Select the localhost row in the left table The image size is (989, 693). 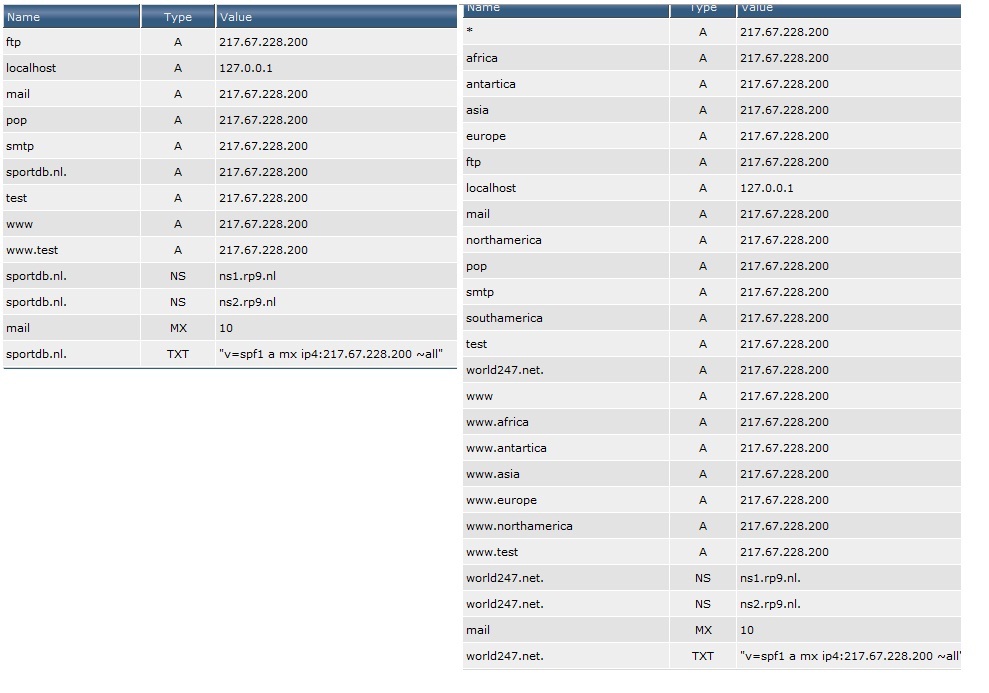230,68
